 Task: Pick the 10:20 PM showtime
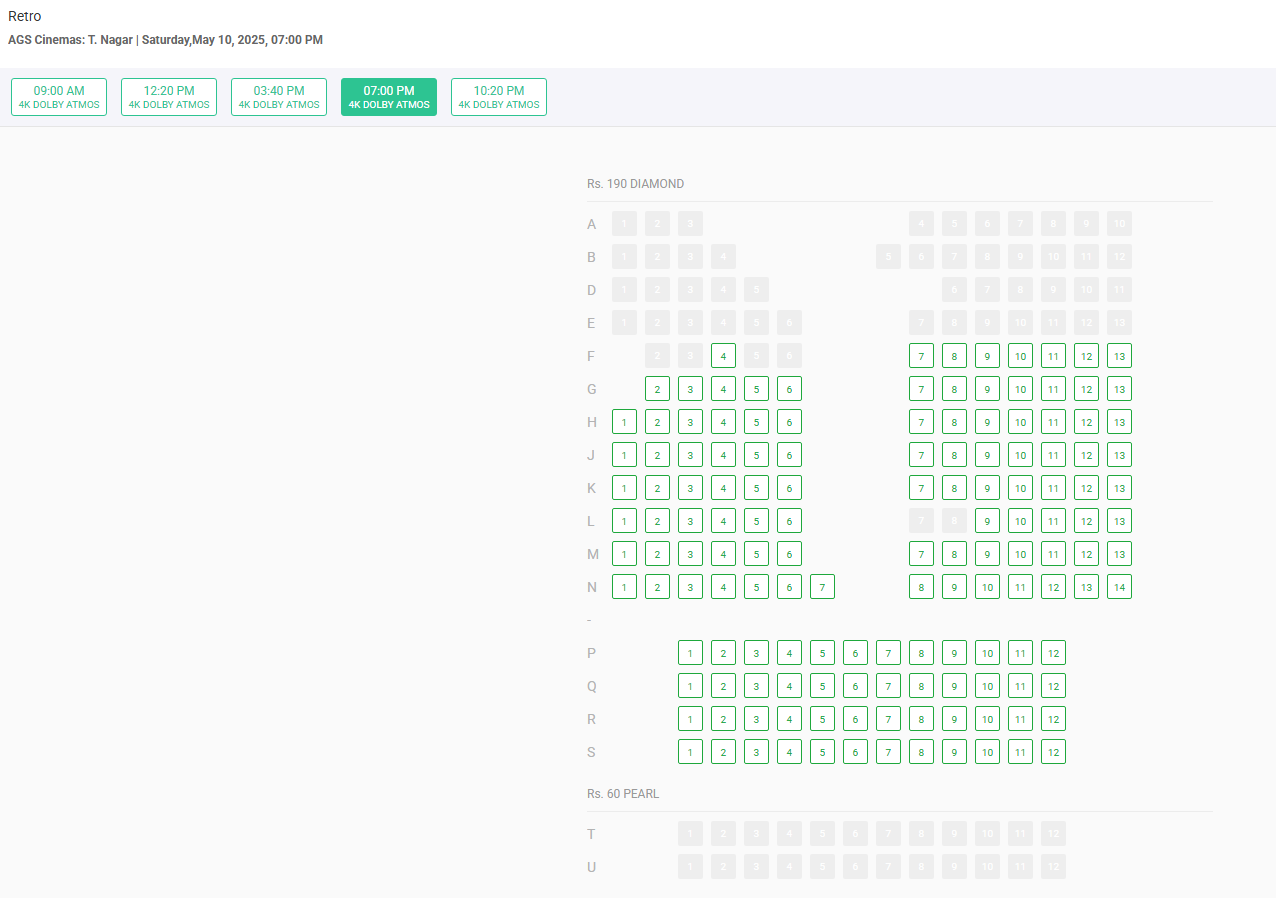tap(499, 97)
